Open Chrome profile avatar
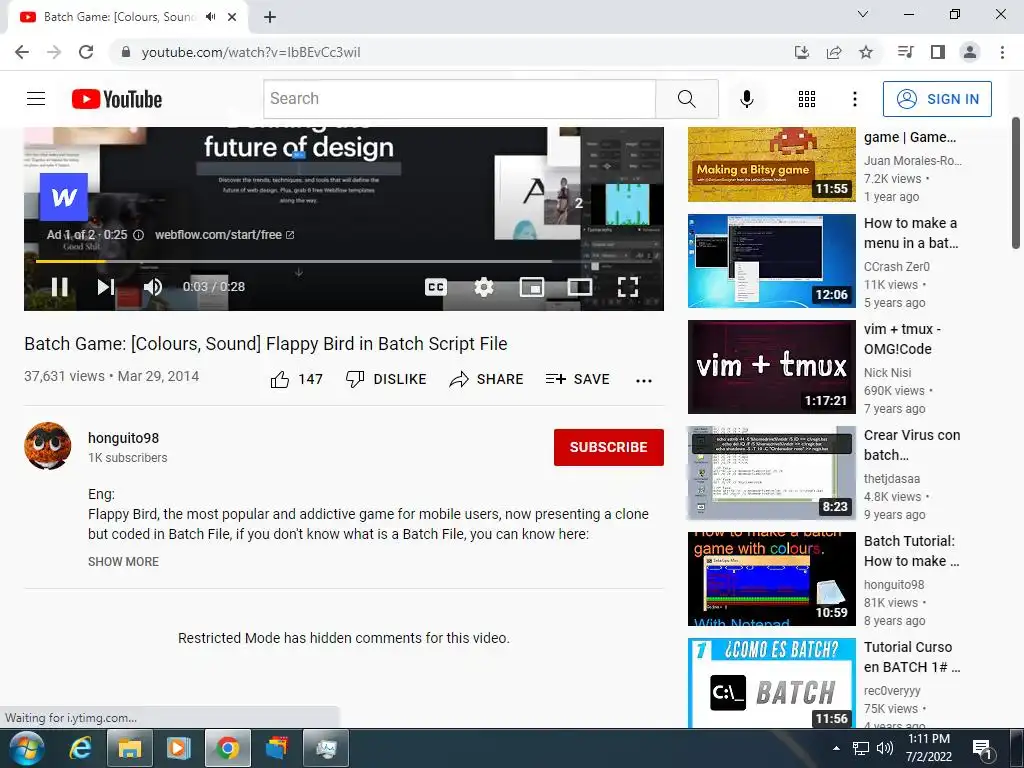The width and height of the screenshot is (1024, 768). pyautogui.click(x=970, y=52)
